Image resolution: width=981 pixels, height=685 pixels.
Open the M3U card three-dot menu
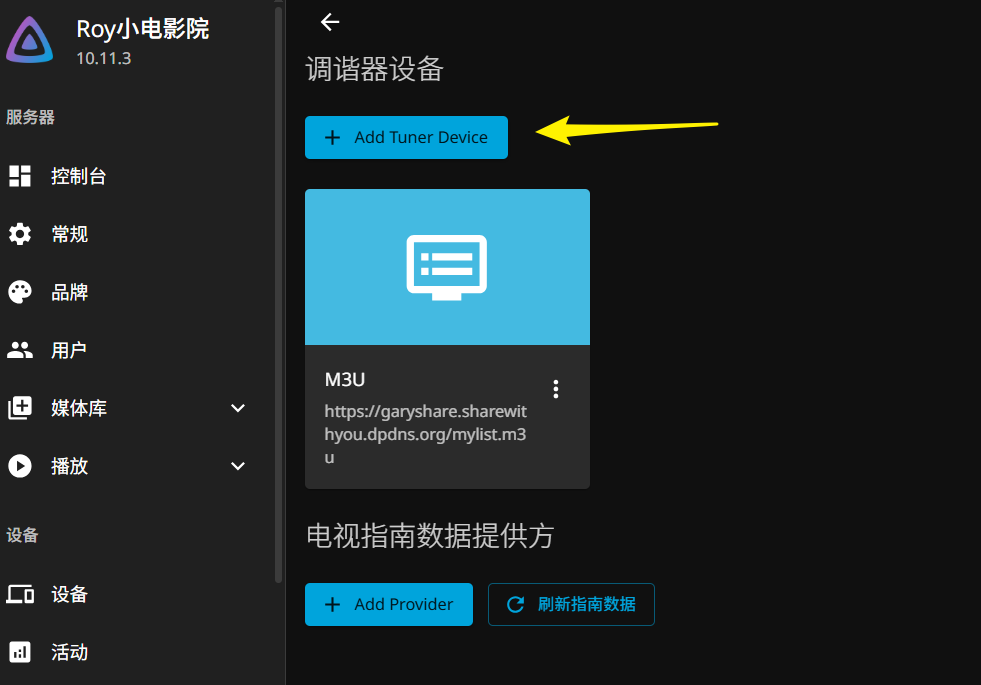coord(556,389)
